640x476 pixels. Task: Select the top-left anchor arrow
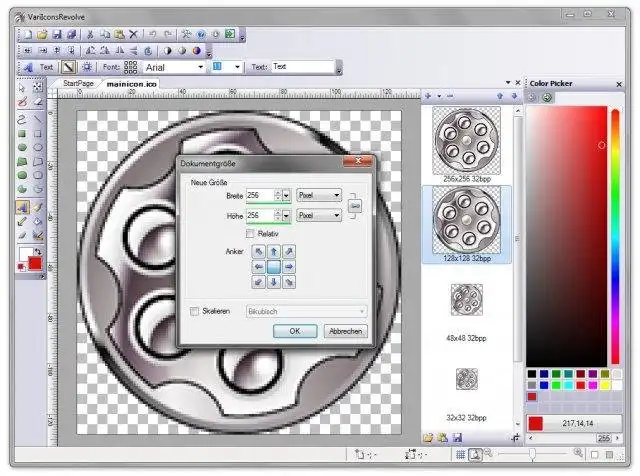point(258,251)
